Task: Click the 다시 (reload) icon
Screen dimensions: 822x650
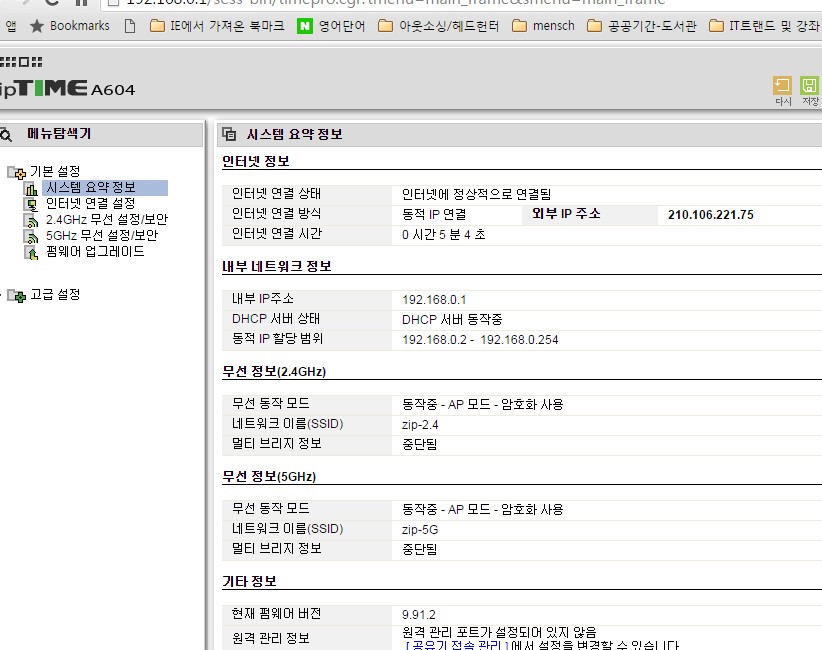Action: point(782,85)
